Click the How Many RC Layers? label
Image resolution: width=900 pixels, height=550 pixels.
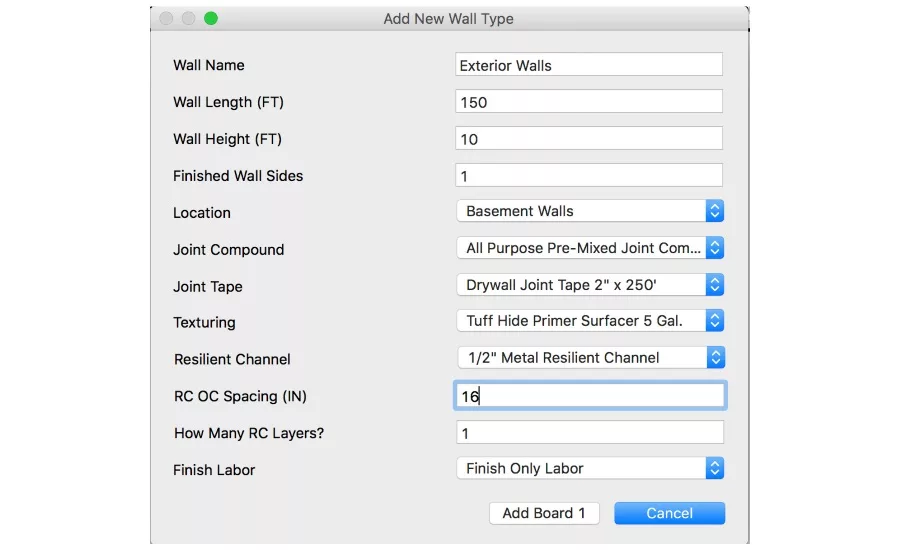249,433
